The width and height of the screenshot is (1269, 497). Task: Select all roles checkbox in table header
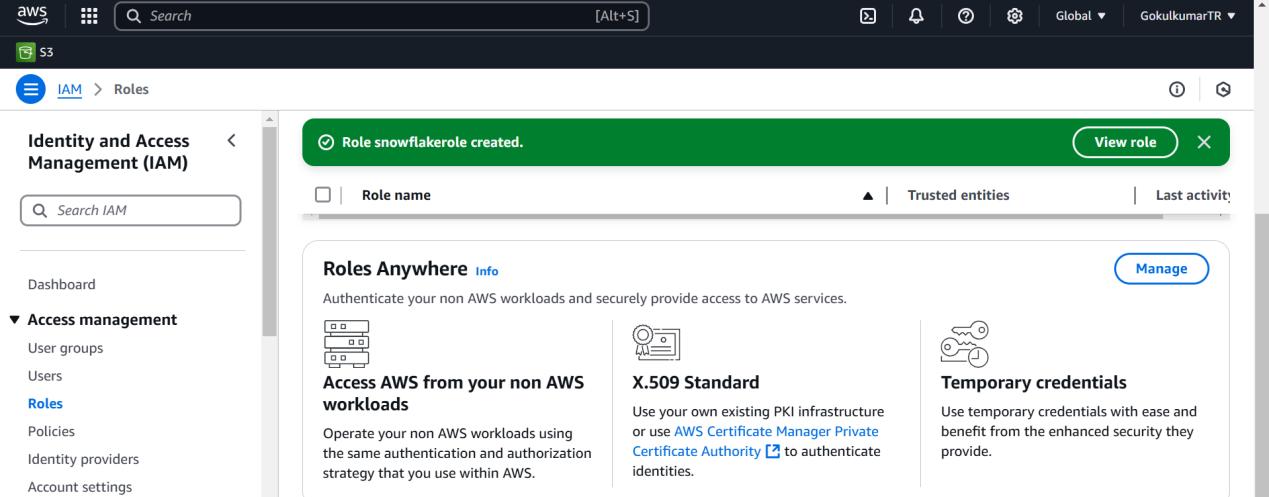(322, 195)
